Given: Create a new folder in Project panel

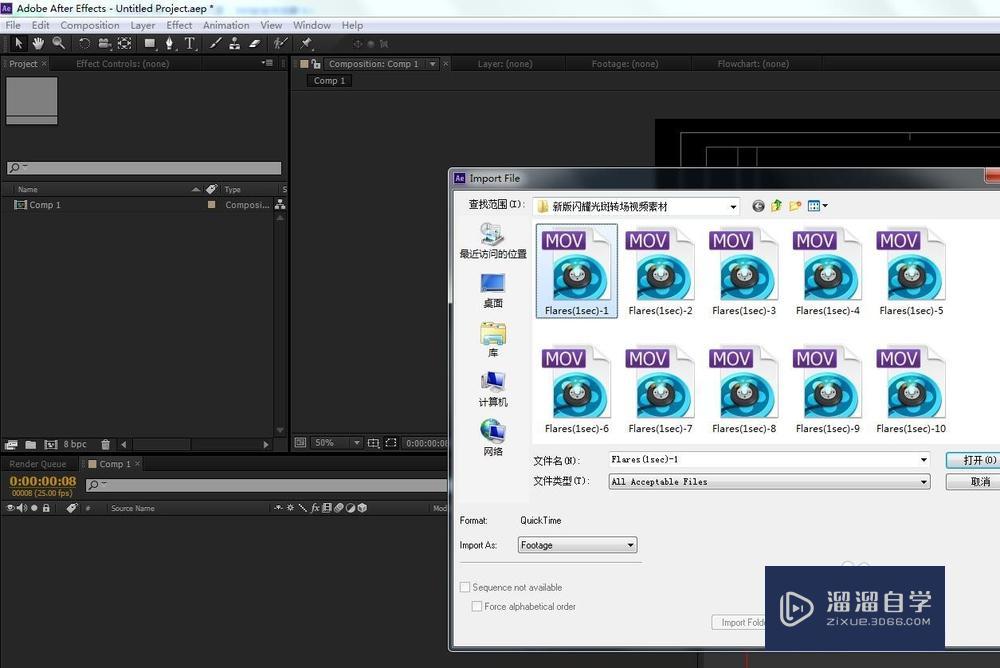Looking at the screenshot, I should tap(31, 445).
